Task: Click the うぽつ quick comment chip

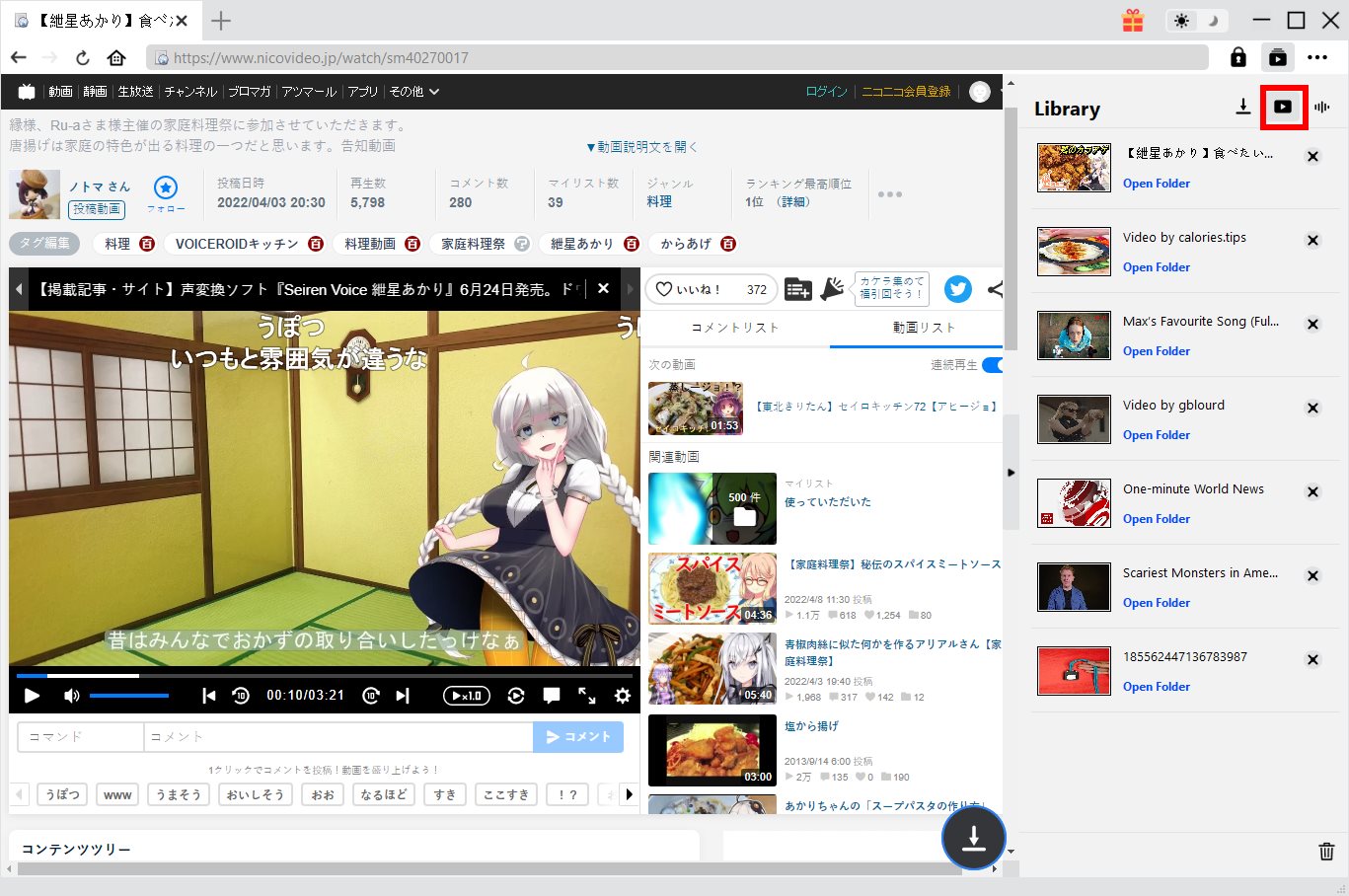Action: click(x=61, y=793)
